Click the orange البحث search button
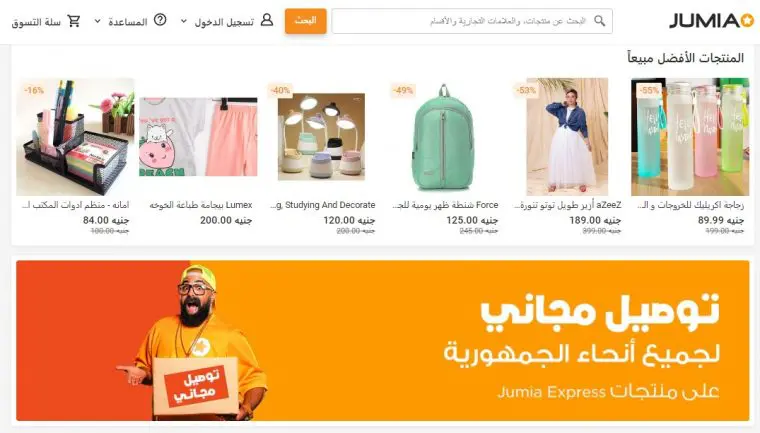 pyautogui.click(x=305, y=21)
